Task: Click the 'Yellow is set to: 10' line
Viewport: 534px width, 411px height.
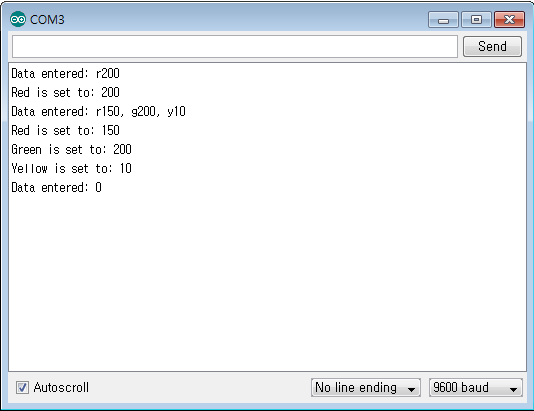Action: (x=72, y=169)
